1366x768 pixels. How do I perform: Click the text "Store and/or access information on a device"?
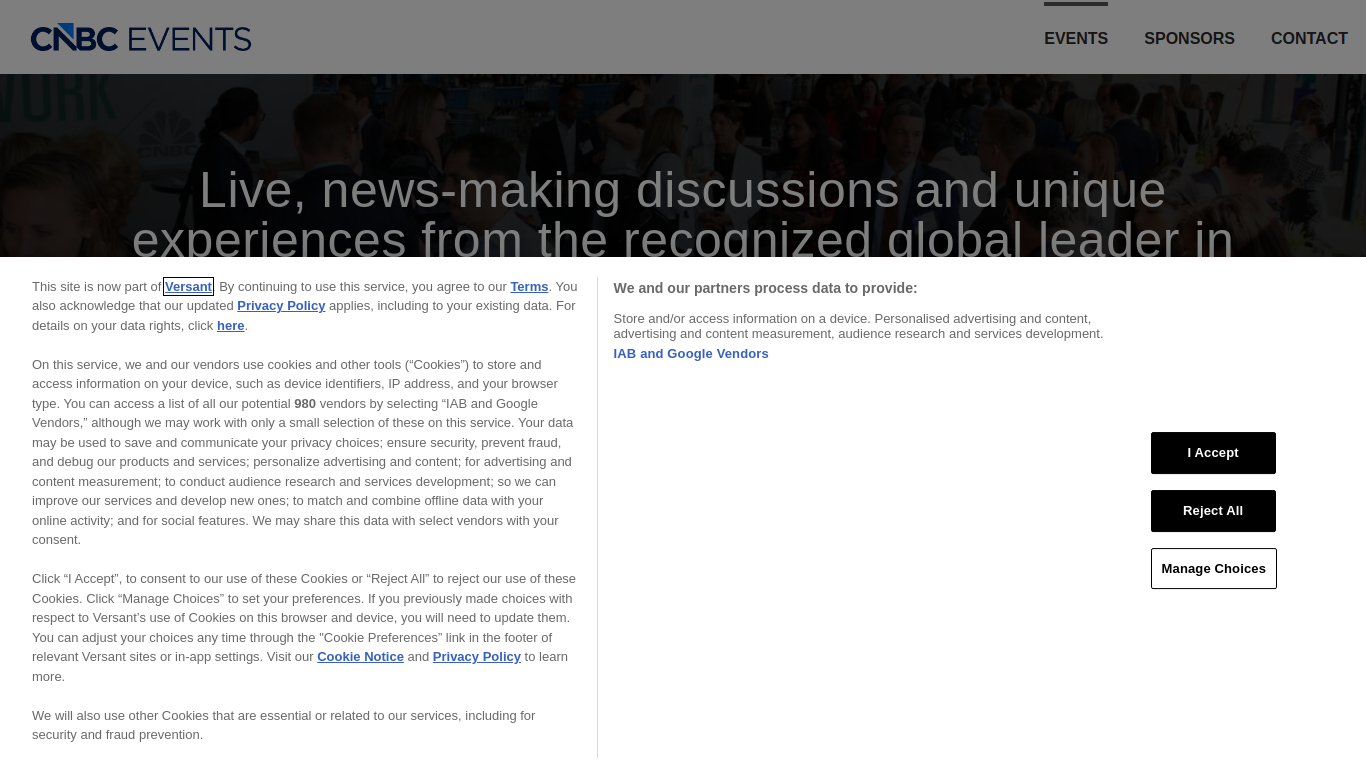pyautogui.click(x=741, y=319)
